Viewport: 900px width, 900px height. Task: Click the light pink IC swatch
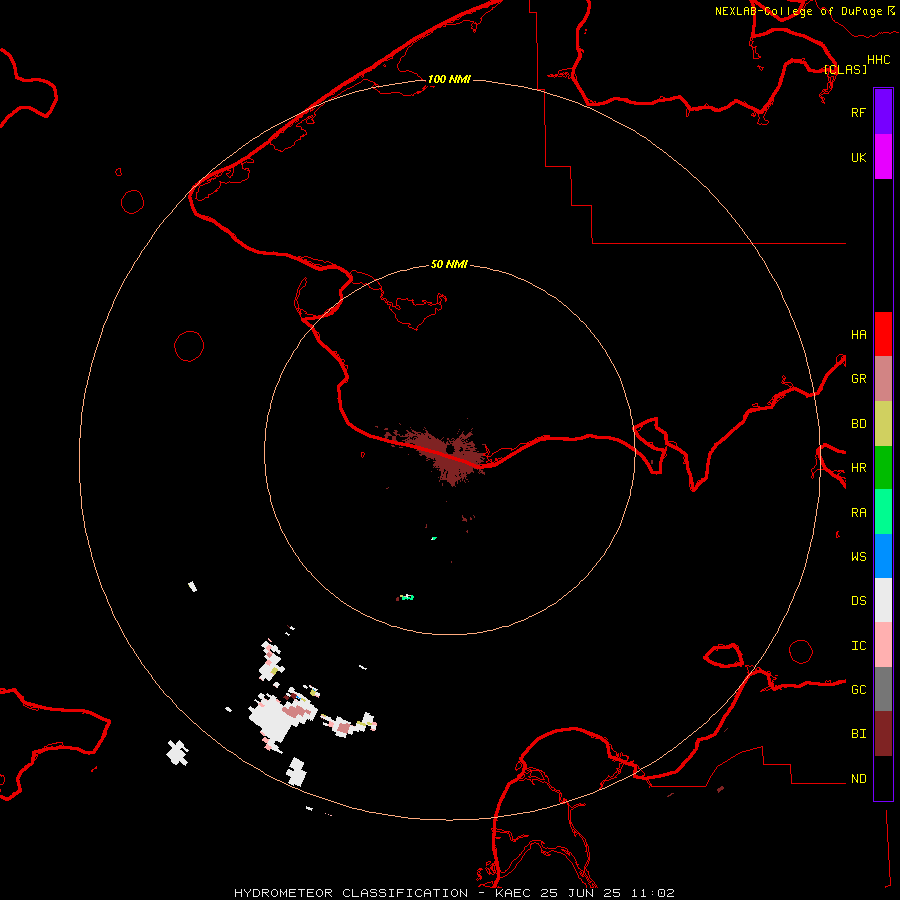[883, 645]
